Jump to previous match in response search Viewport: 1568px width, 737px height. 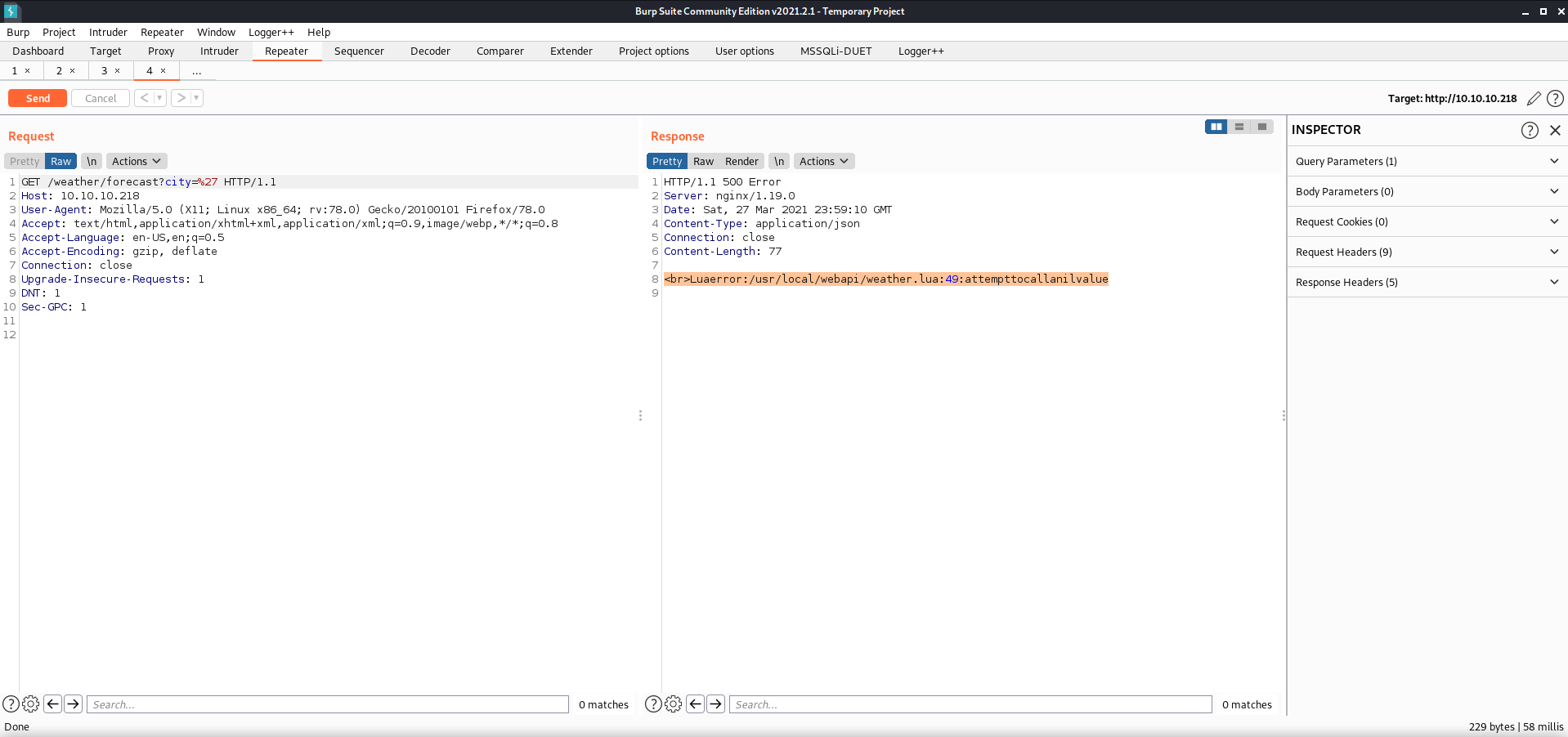click(696, 703)
